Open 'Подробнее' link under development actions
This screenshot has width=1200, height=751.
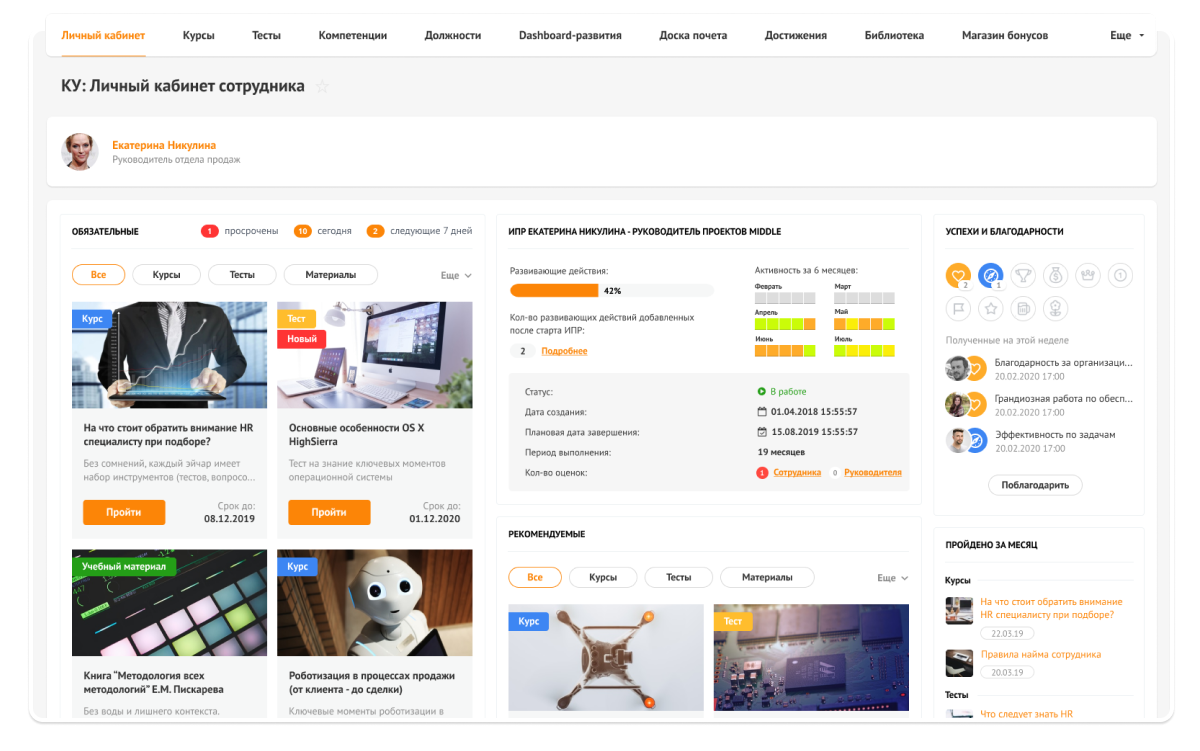[564, 351]
